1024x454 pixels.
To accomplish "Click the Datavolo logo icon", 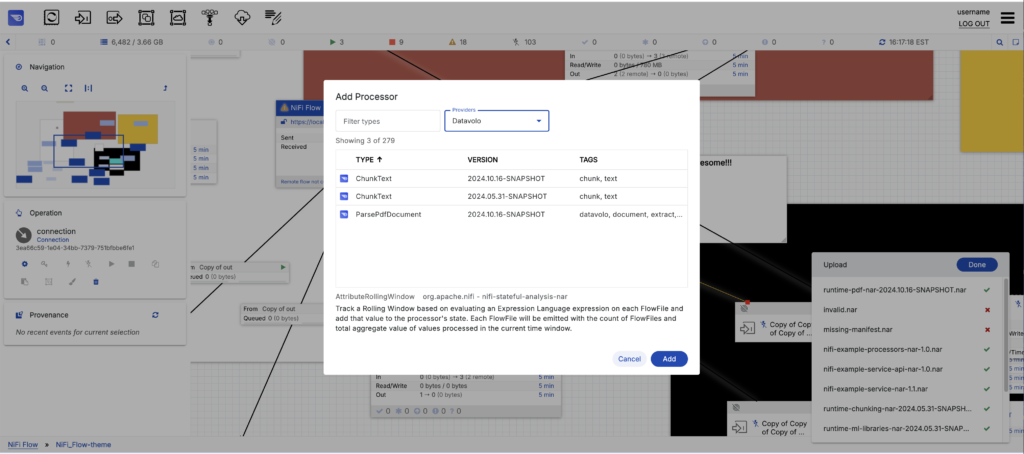I will pyautogui.click(x=16, y=18).
